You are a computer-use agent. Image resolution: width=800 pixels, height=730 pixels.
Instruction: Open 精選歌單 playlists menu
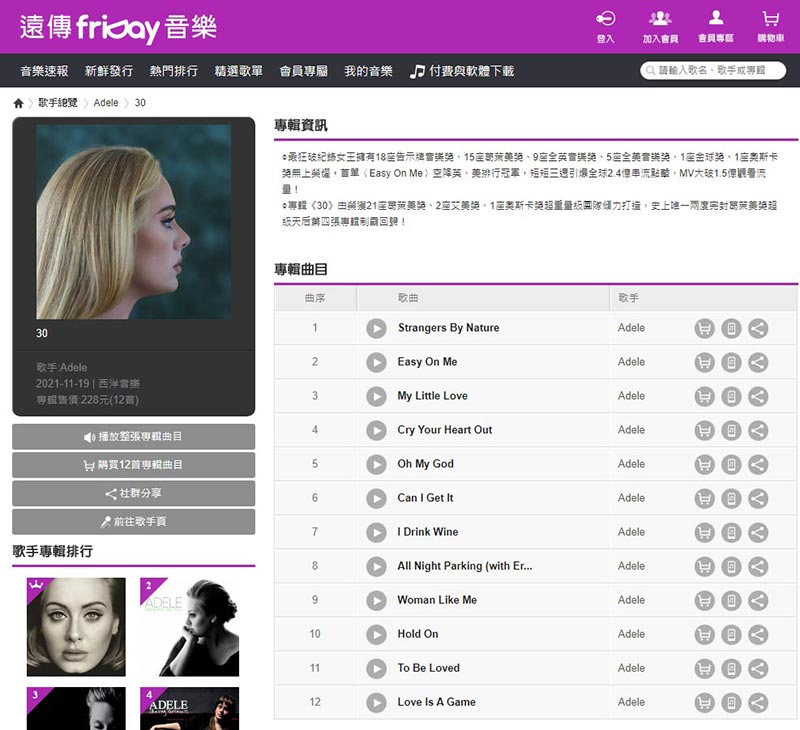(239, 71)
